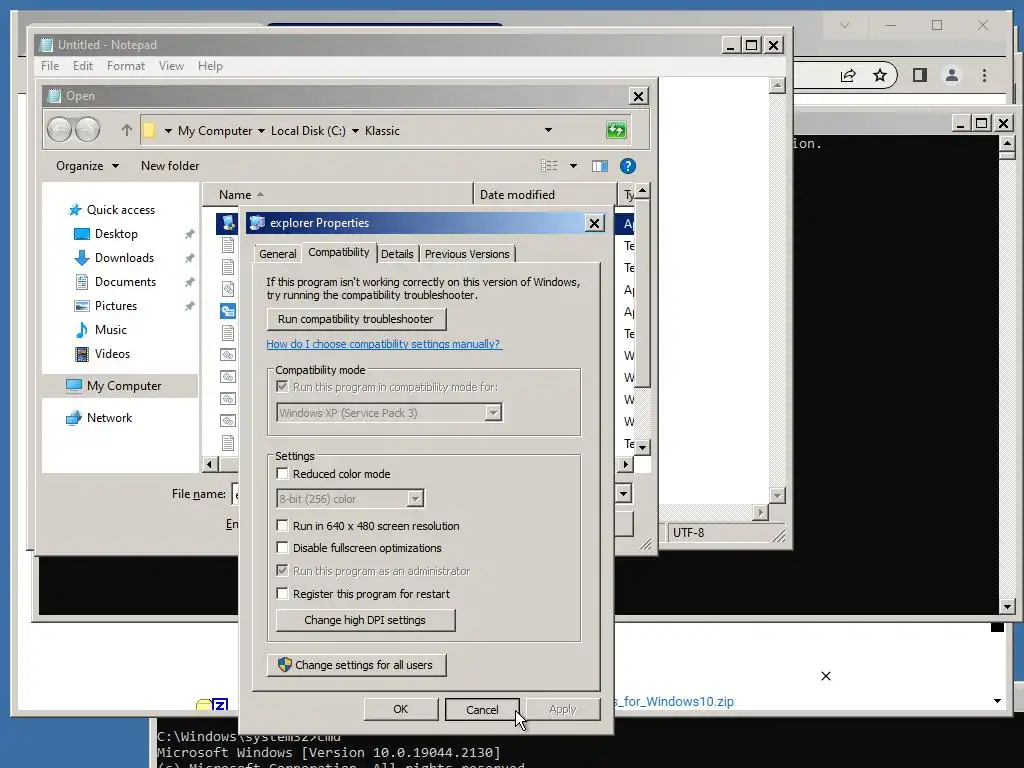Open Desktop in the navigation pane
1024x768 pixels.
tap(116, 234)
